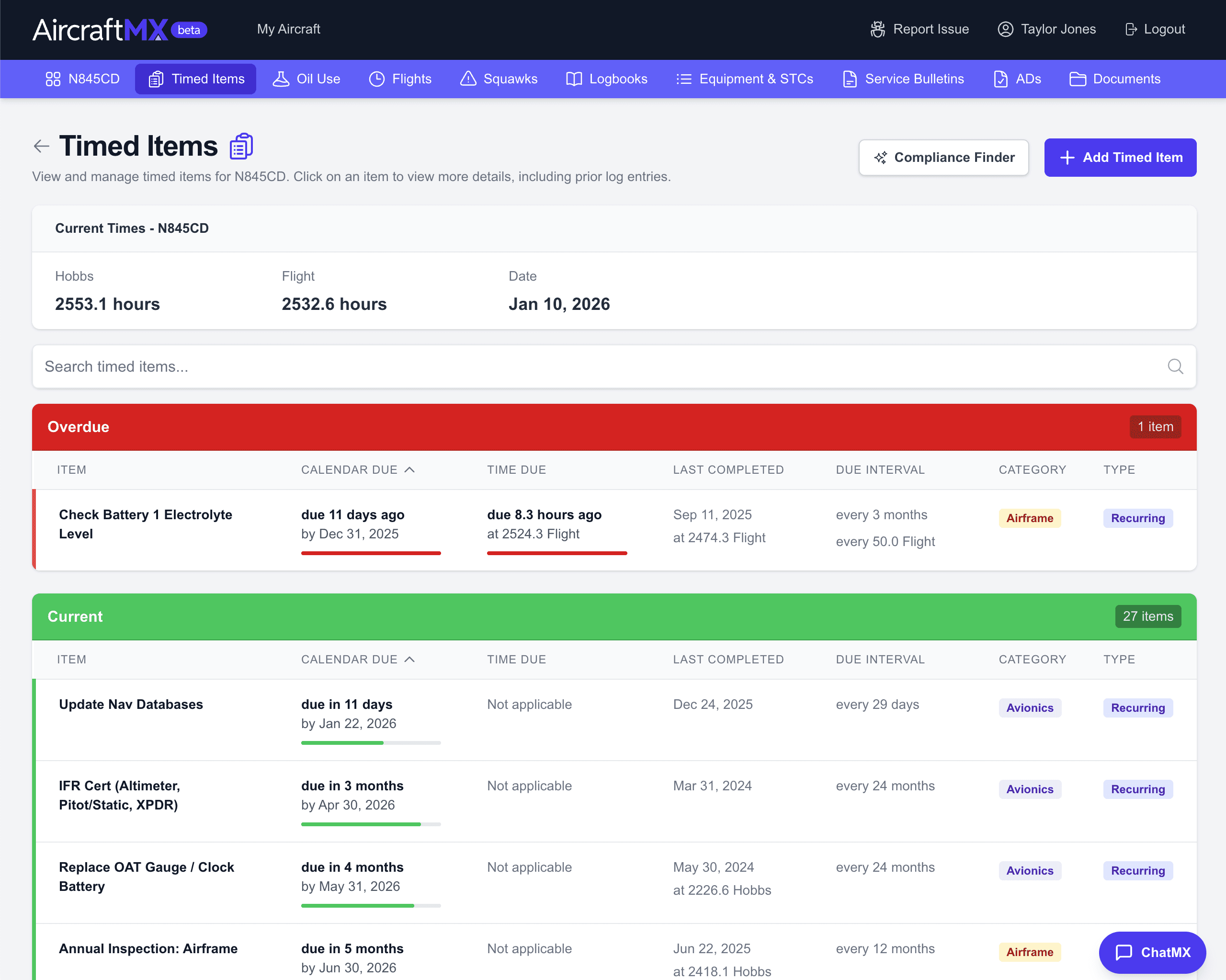This screenshot has height=980, width=1226.
Task: Open Flights via the clock icon
Action: click(x=376, y=79)
